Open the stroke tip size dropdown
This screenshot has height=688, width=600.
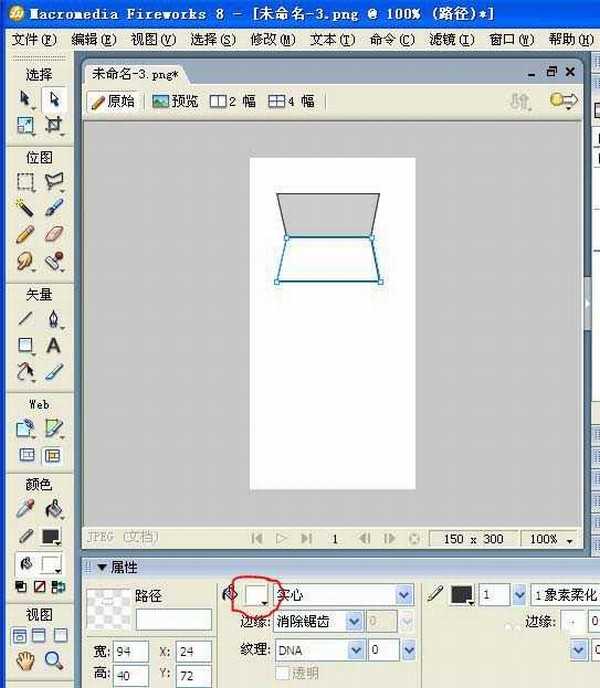(519, 595)
